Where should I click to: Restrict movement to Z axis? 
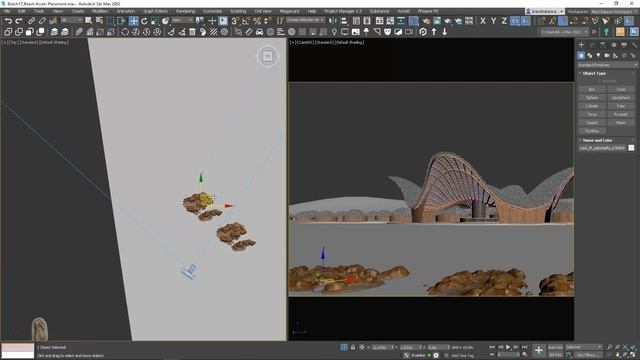pos(504,21)
